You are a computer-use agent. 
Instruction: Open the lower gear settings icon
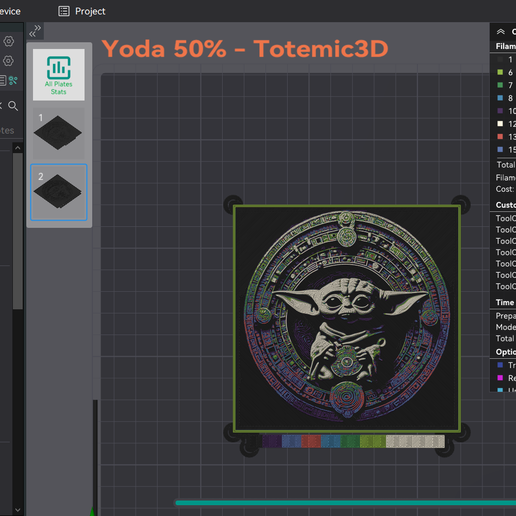point(9,61)
